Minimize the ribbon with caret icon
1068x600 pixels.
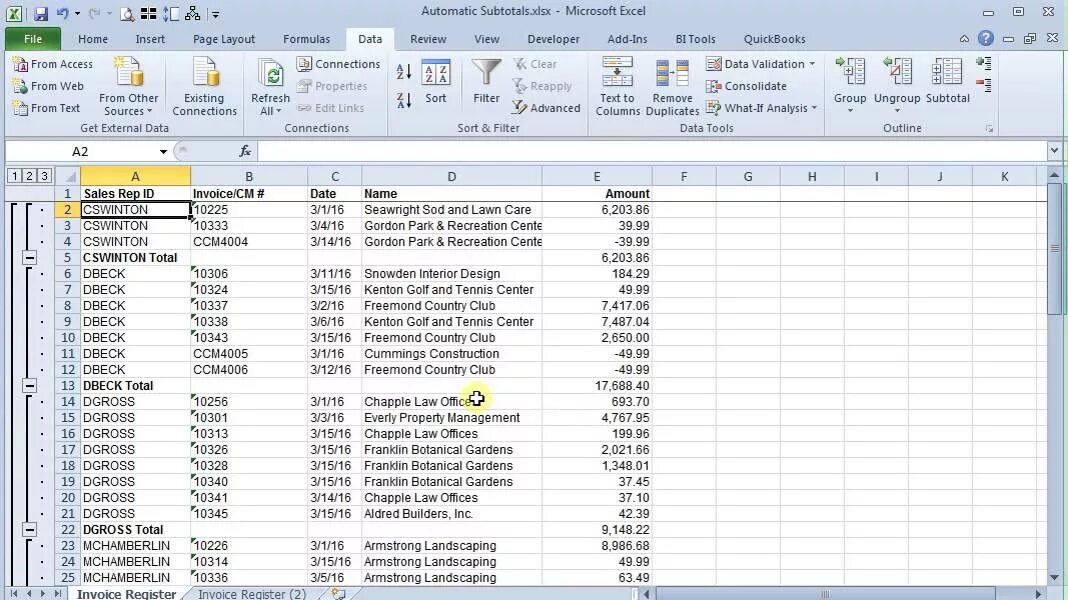(964, 40)
